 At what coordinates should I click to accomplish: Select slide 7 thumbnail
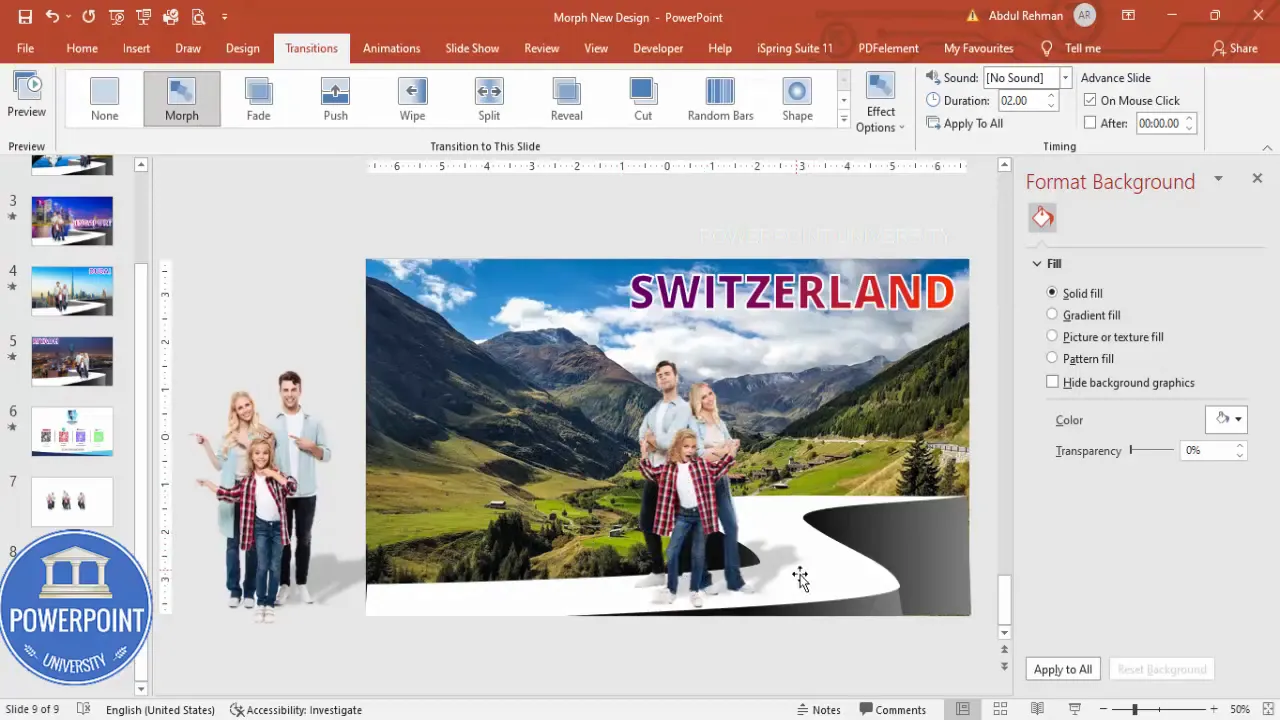(72, 501)
